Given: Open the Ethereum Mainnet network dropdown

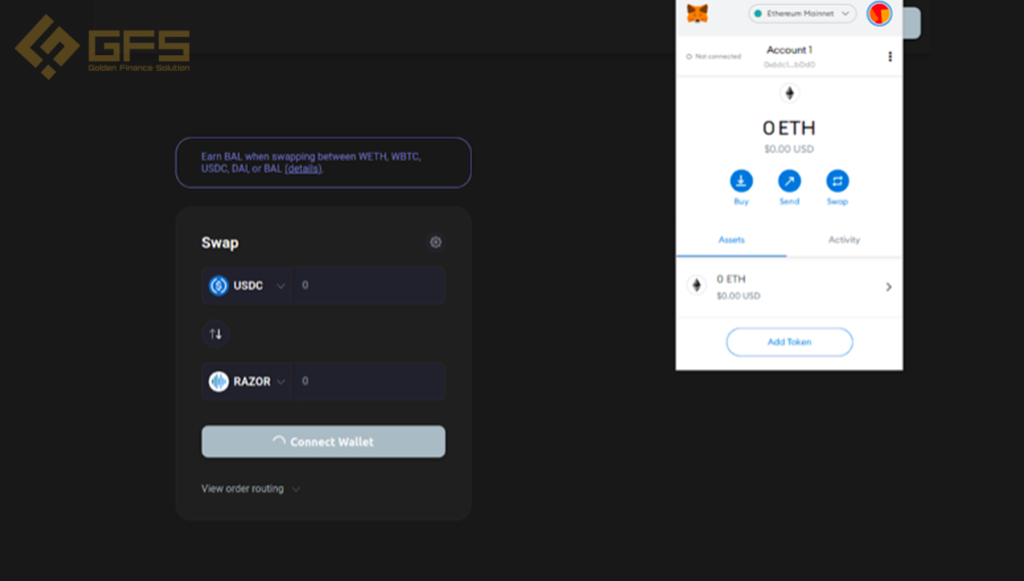Looking at the screenshot, I should pos(802,14).
